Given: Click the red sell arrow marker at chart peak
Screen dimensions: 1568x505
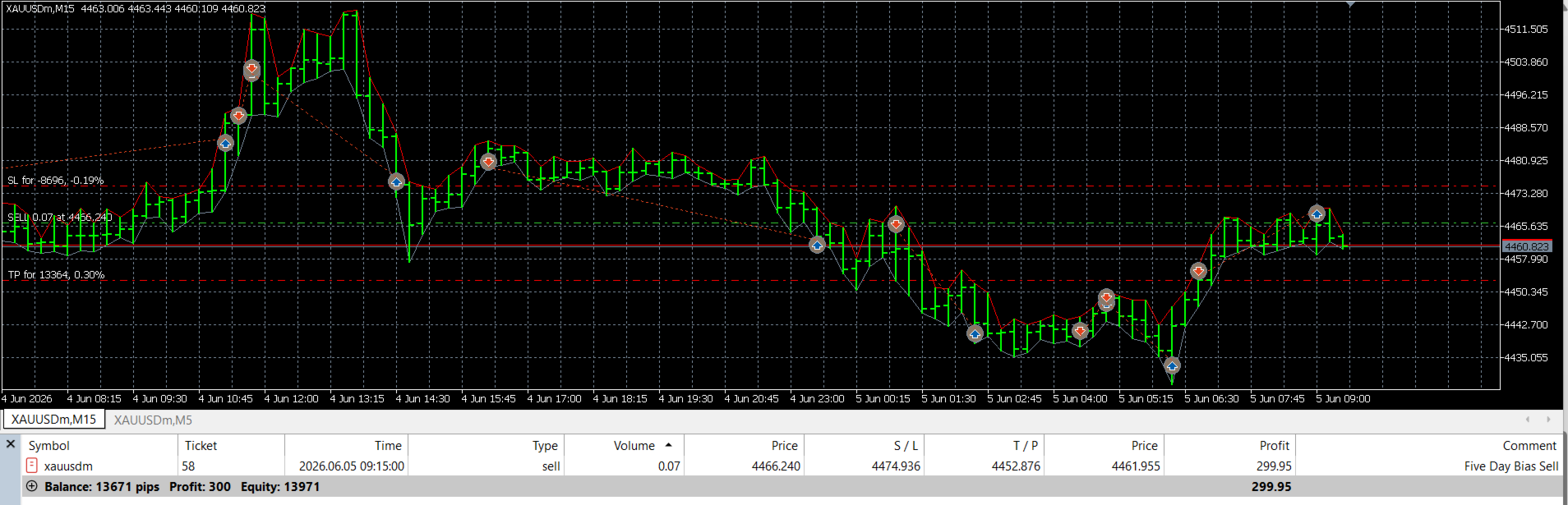Looking at the screenshot, I should (251, 69).
